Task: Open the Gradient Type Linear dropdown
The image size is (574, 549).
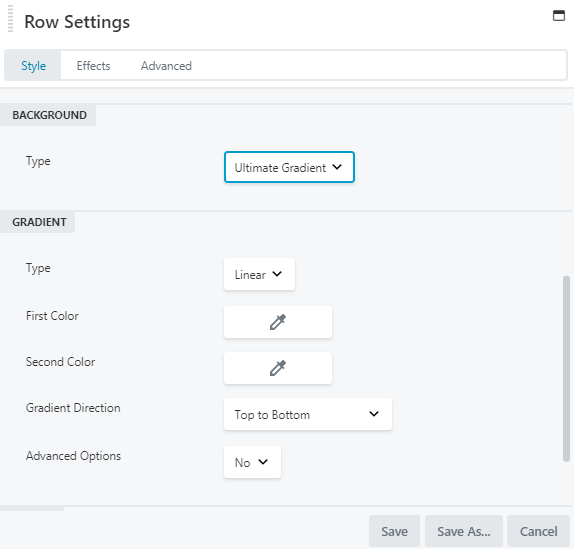Action: tap(259, 274)
